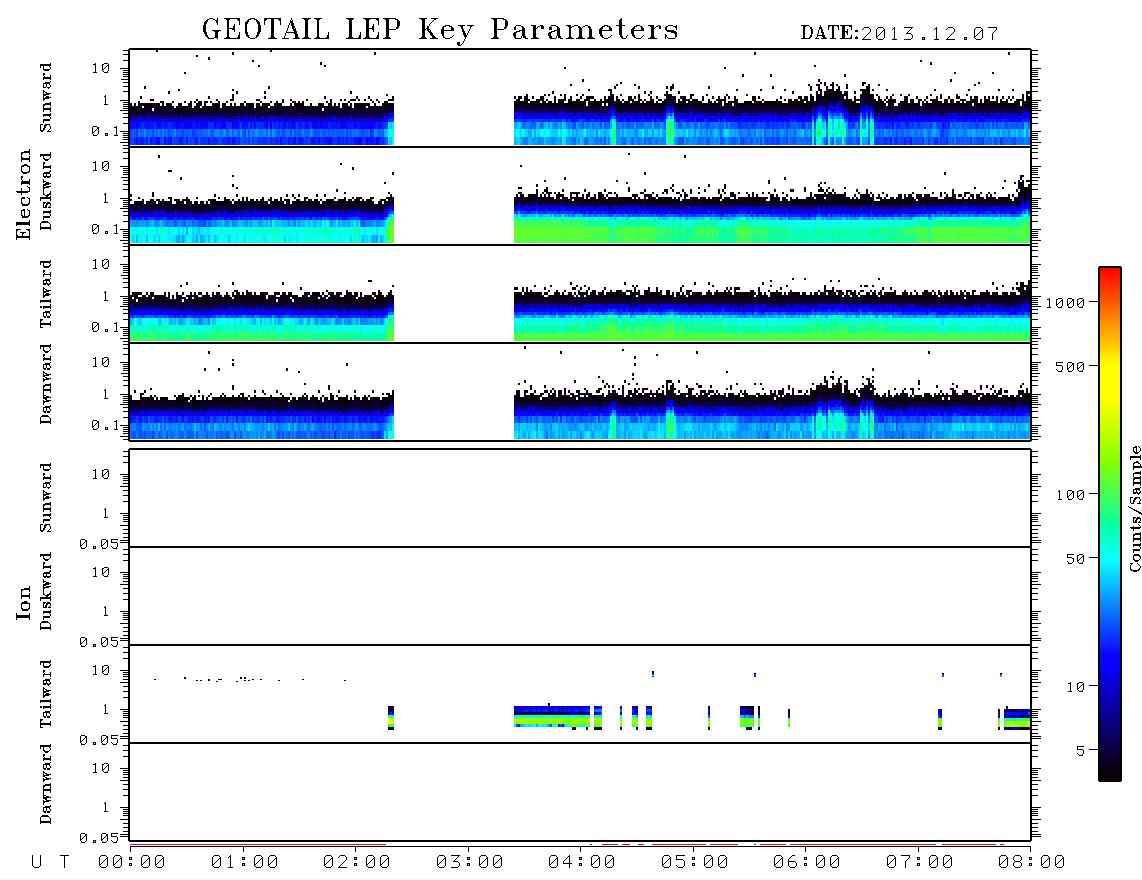Click the color scale bar legend

pos(1110,524)
